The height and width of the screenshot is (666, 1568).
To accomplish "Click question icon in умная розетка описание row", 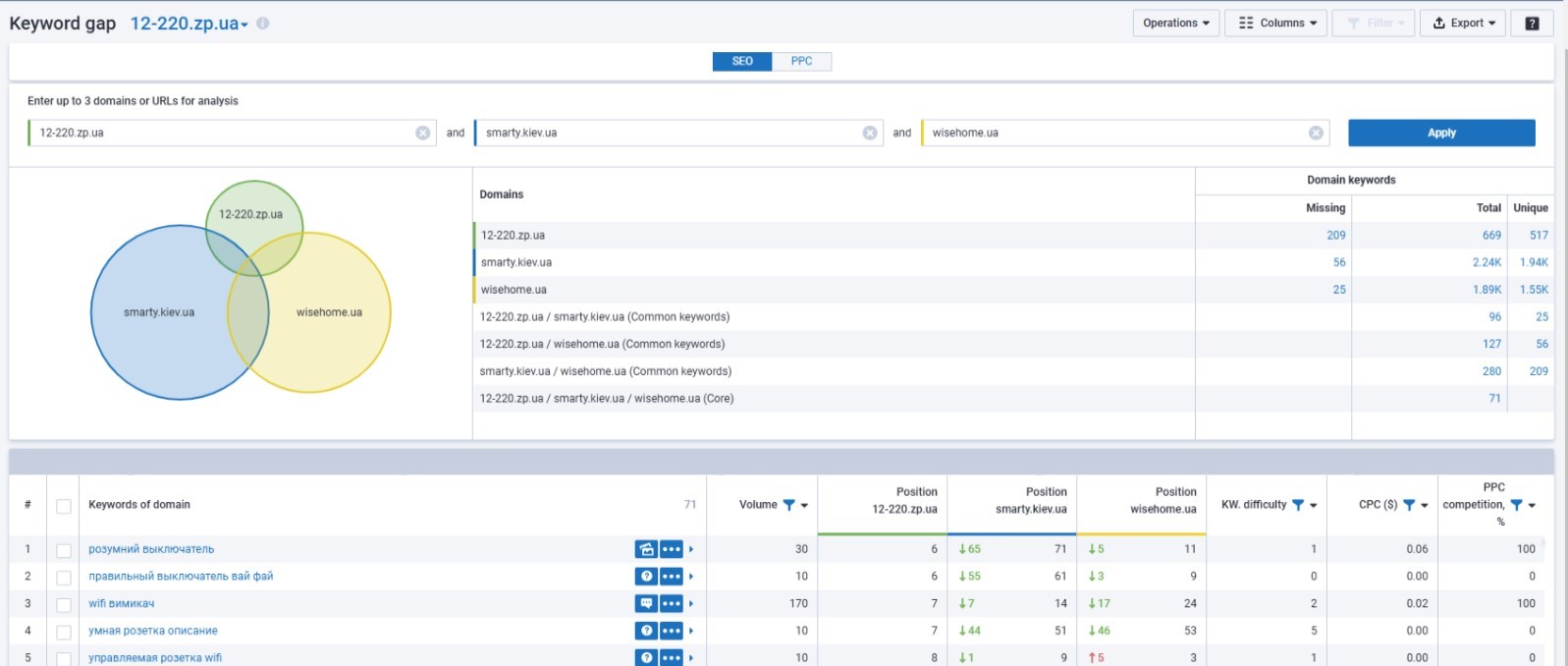I will (x=646, y=631).
